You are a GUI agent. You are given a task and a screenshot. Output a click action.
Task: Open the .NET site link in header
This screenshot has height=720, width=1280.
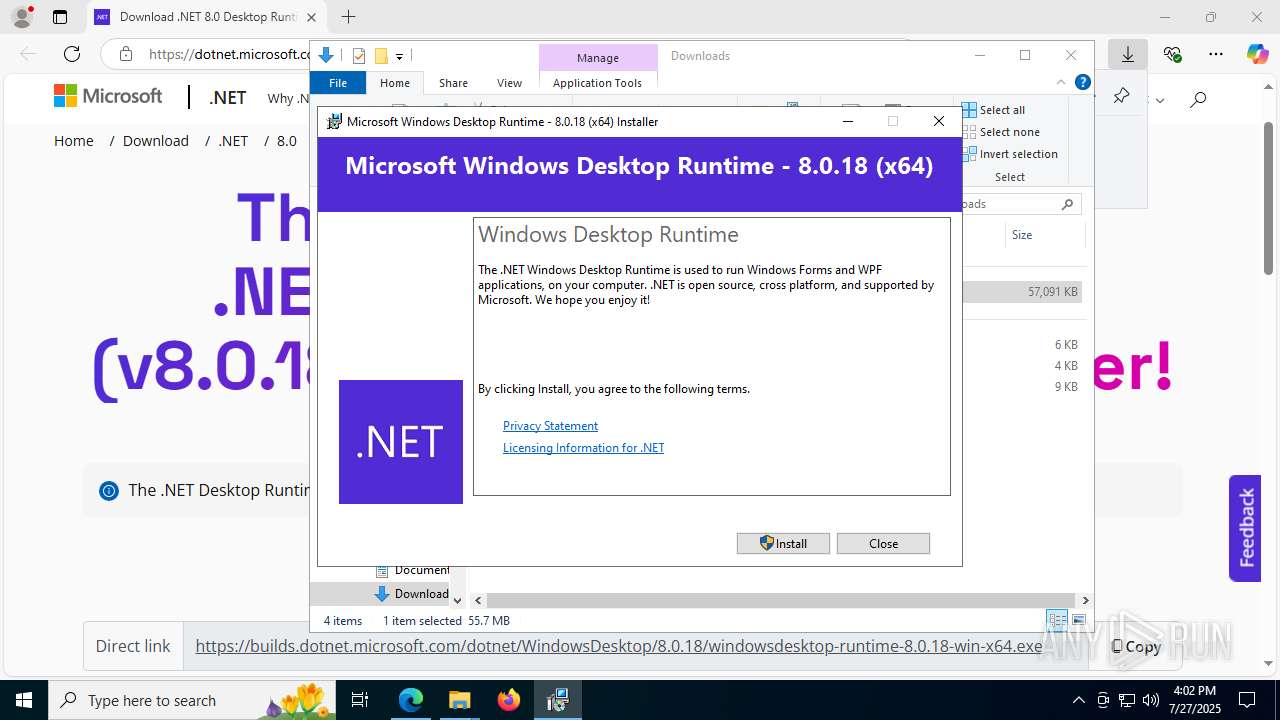[228, 98]
